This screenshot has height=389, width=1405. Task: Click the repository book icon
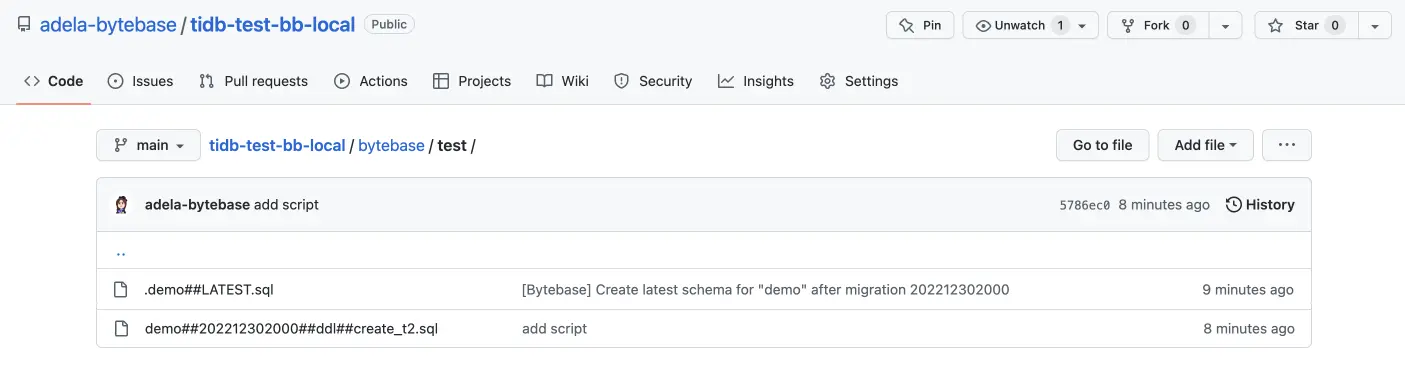click(24, 25)
